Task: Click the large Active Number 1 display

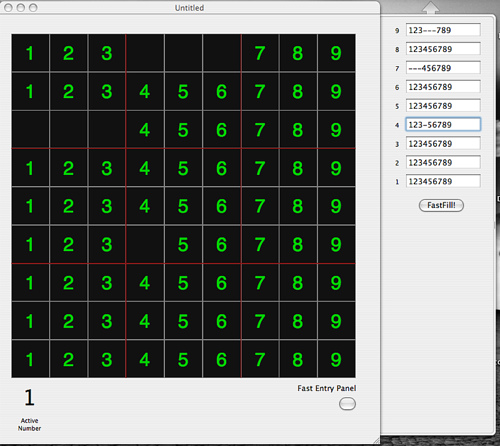Action: [29, 397]
